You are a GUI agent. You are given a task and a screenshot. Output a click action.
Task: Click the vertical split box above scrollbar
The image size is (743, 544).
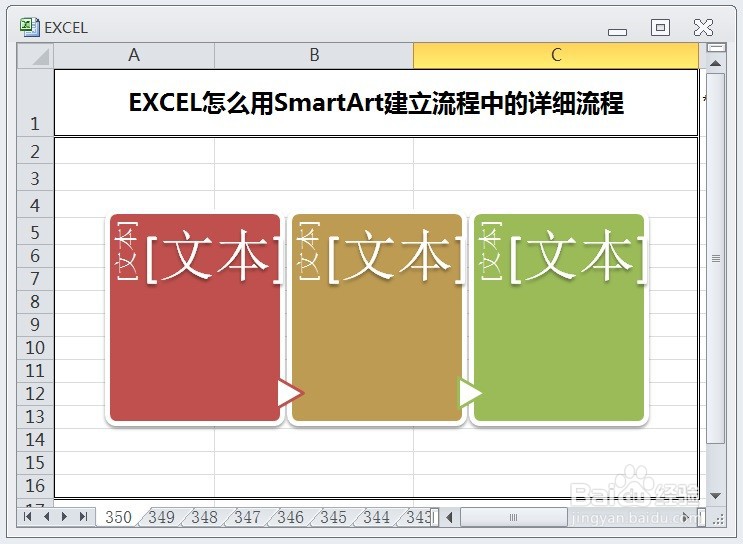pyautogui.click(x=716, y=48)
